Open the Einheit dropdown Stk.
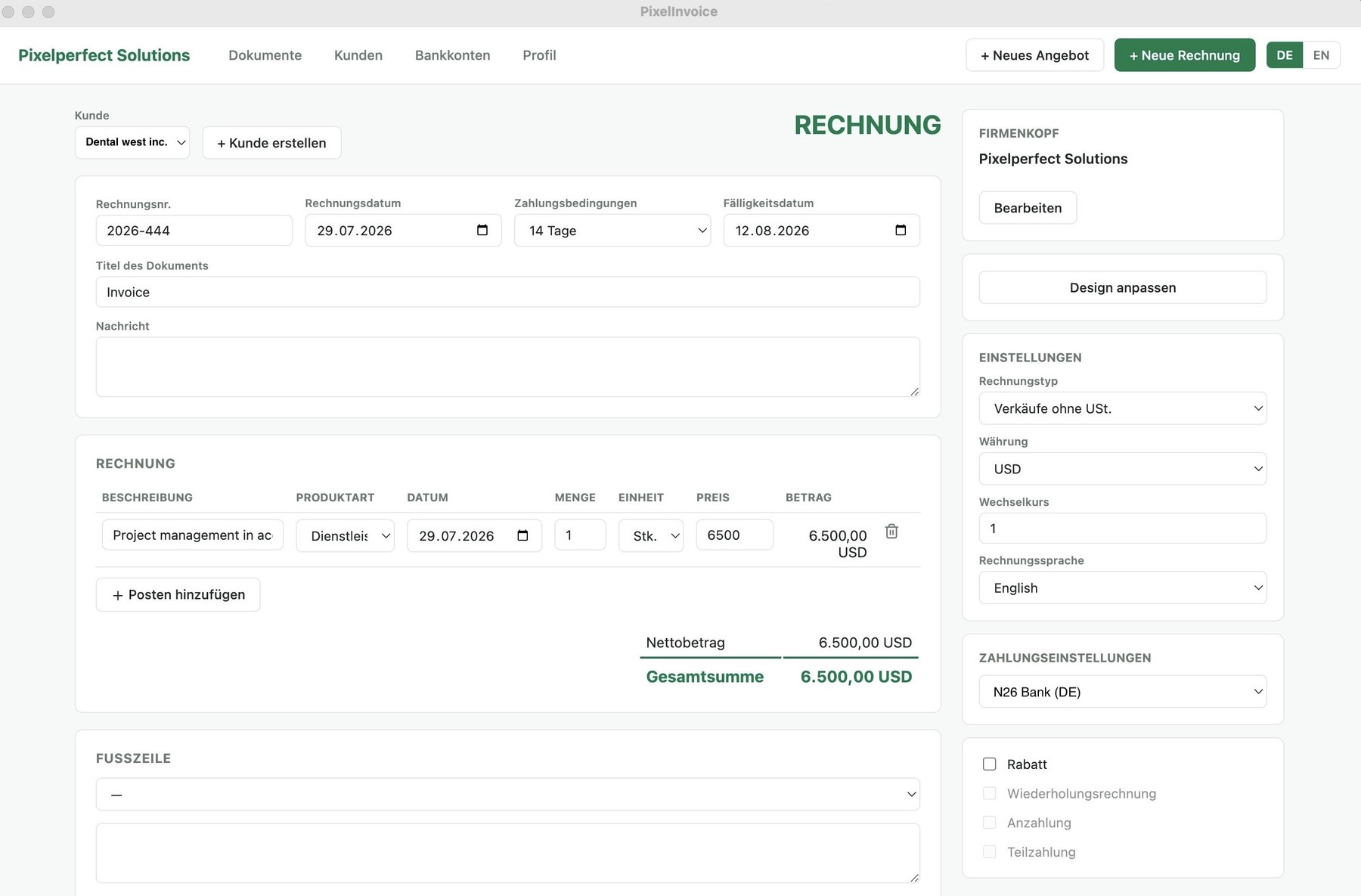1361x896 pixels. point(651,535)
